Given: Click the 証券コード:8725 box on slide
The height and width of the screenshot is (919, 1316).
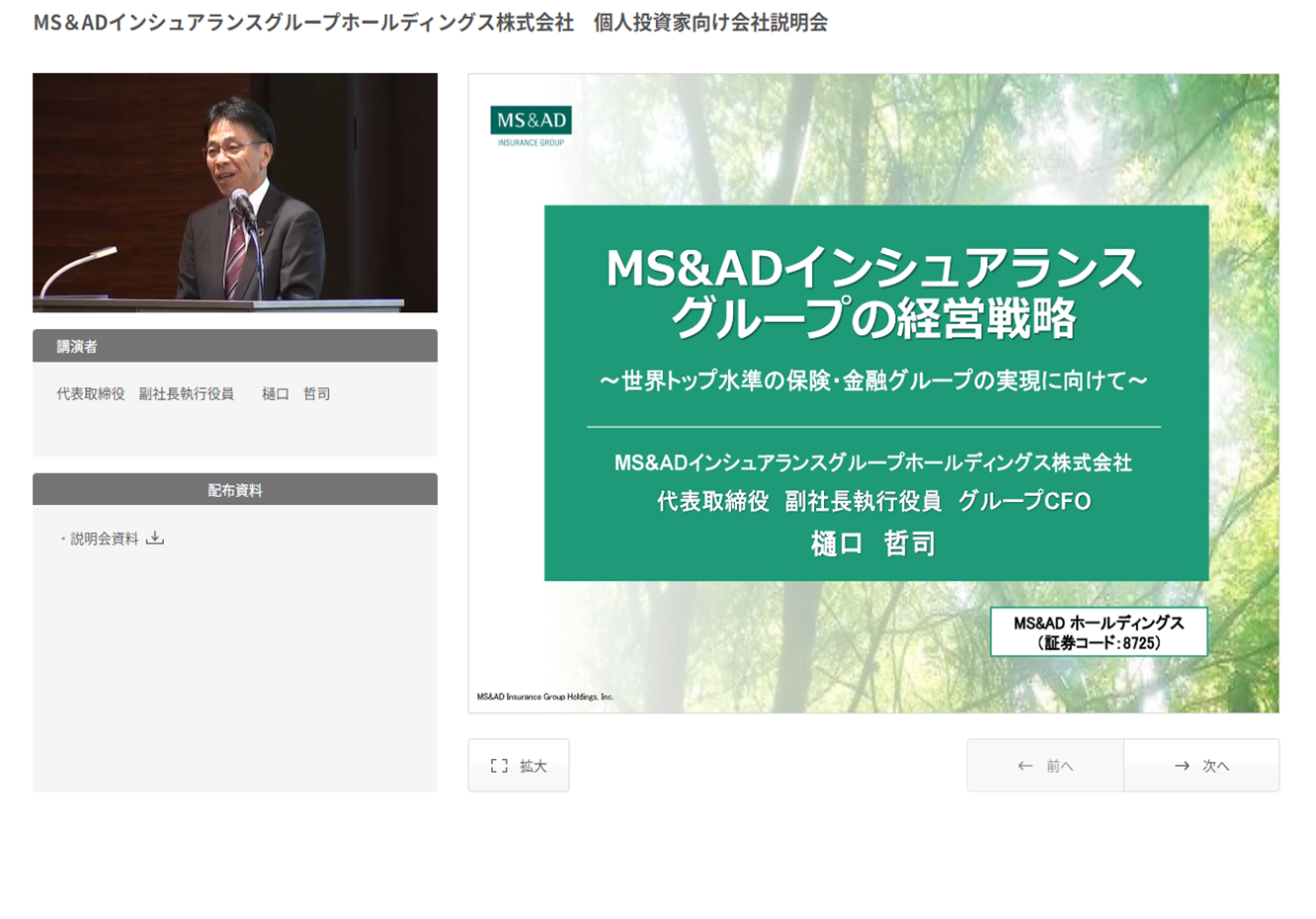Looking at the screenshot, I should [1099, 632].
